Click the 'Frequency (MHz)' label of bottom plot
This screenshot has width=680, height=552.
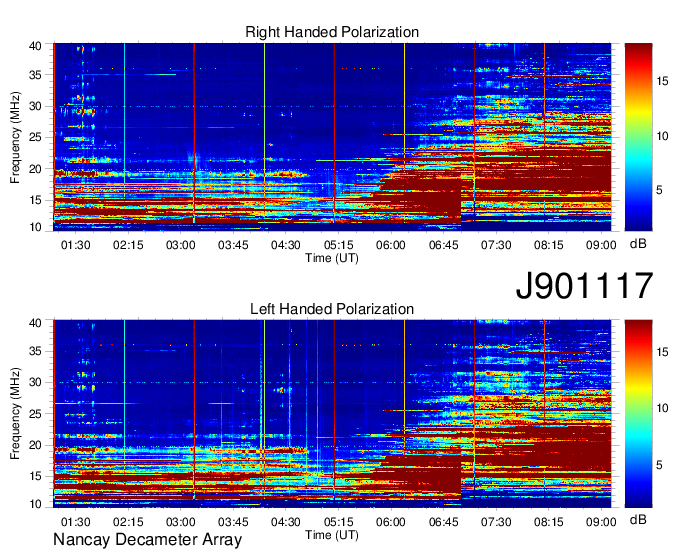[15, 414]
